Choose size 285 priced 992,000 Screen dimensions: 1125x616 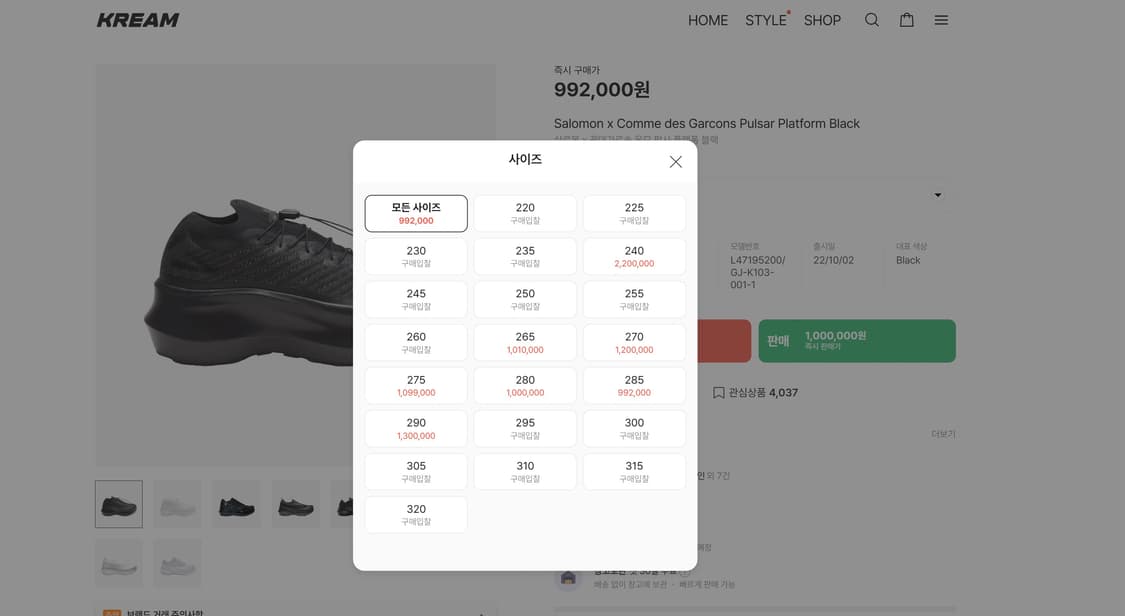click(634, 386)
